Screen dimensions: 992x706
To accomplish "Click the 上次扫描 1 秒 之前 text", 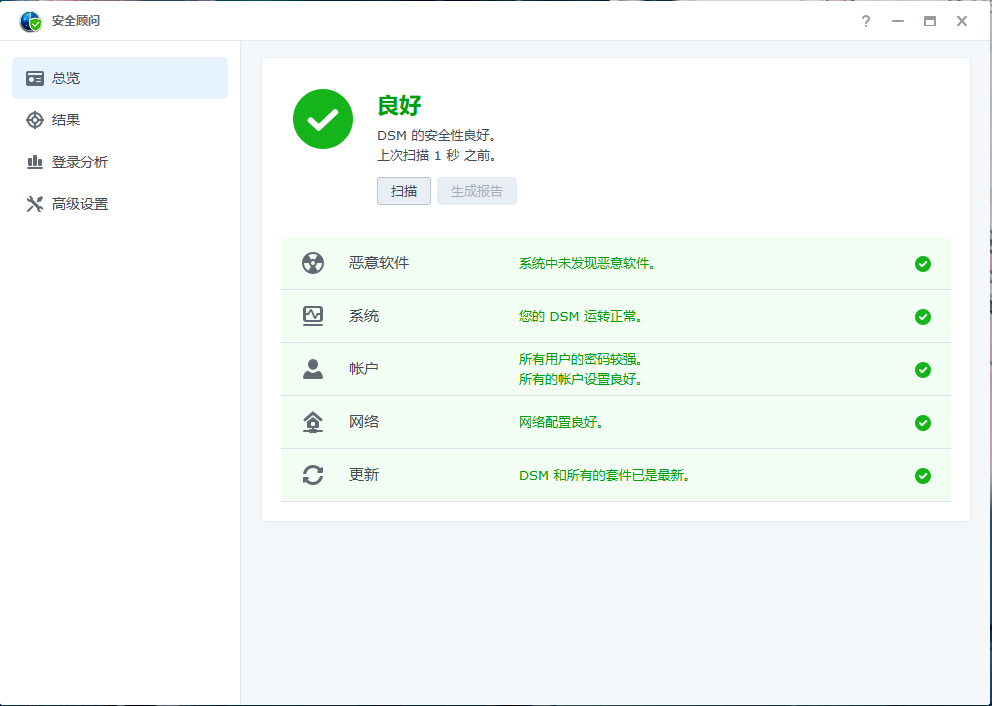I will (437, 156).
